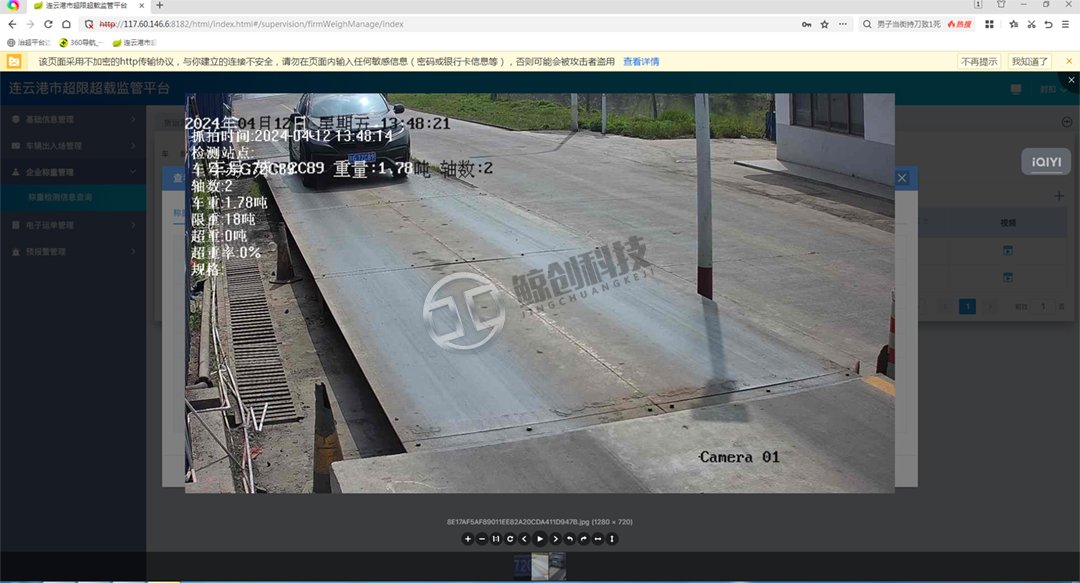Click the reset/refresh icon in viewer toolbar
The height and width of the screenshot is (583, 1080).
(x=510, y=539)
